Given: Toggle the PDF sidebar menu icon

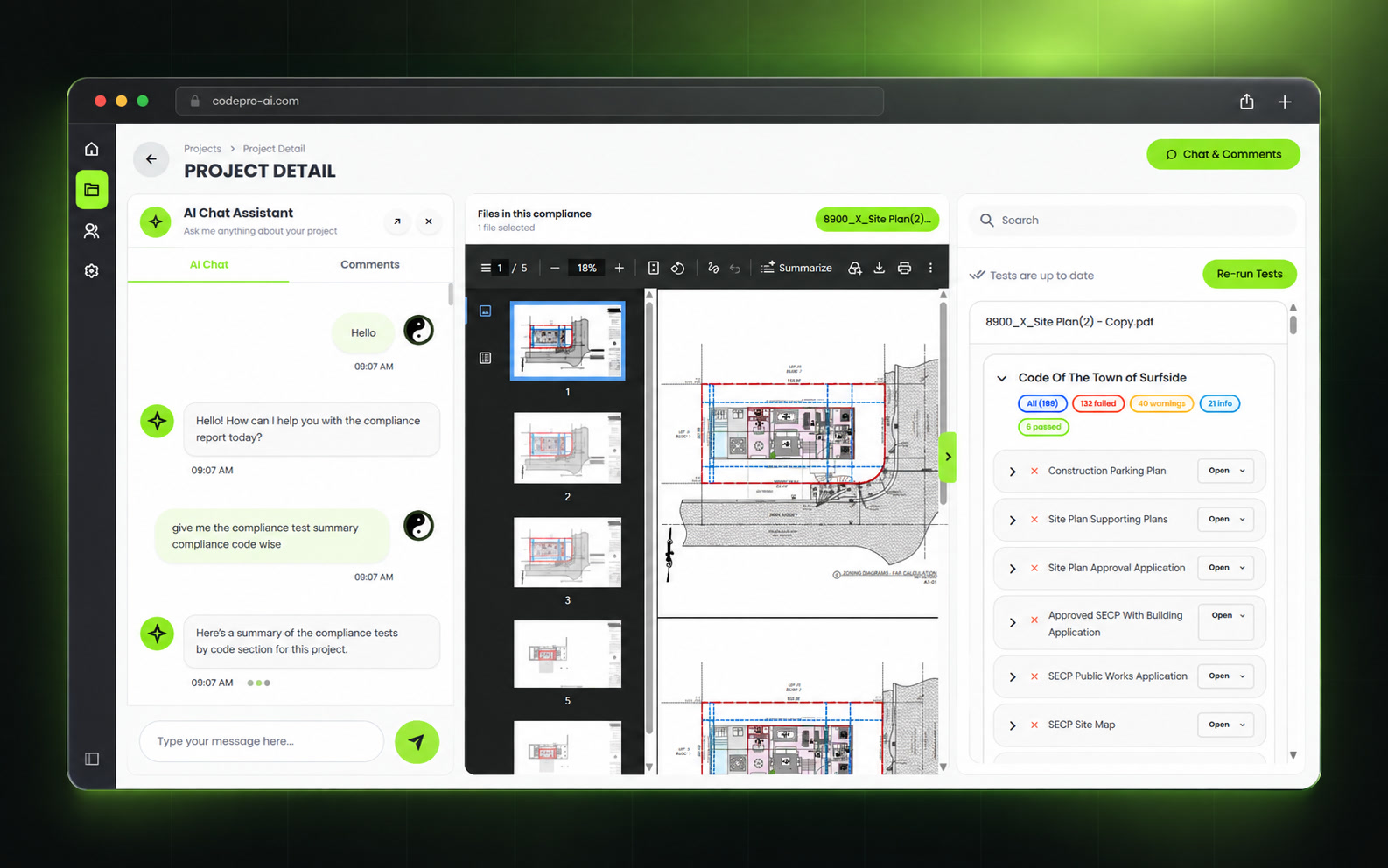Looking at the screenshot, I should click(486, 269).
